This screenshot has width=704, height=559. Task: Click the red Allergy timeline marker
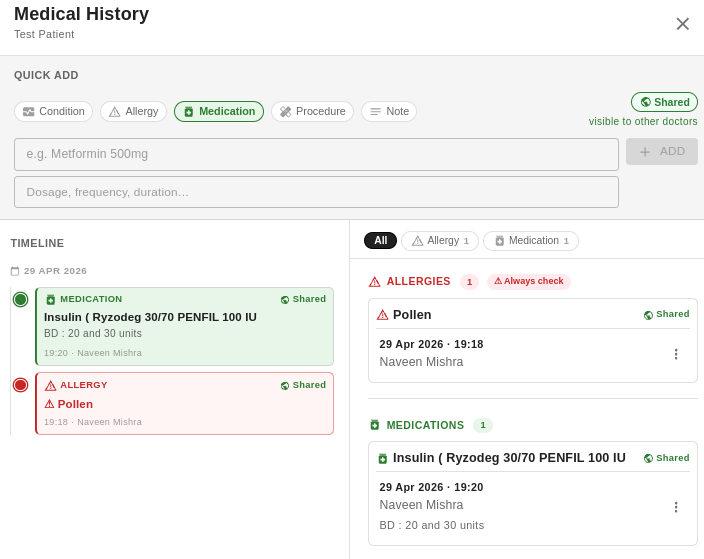[20, 385]
